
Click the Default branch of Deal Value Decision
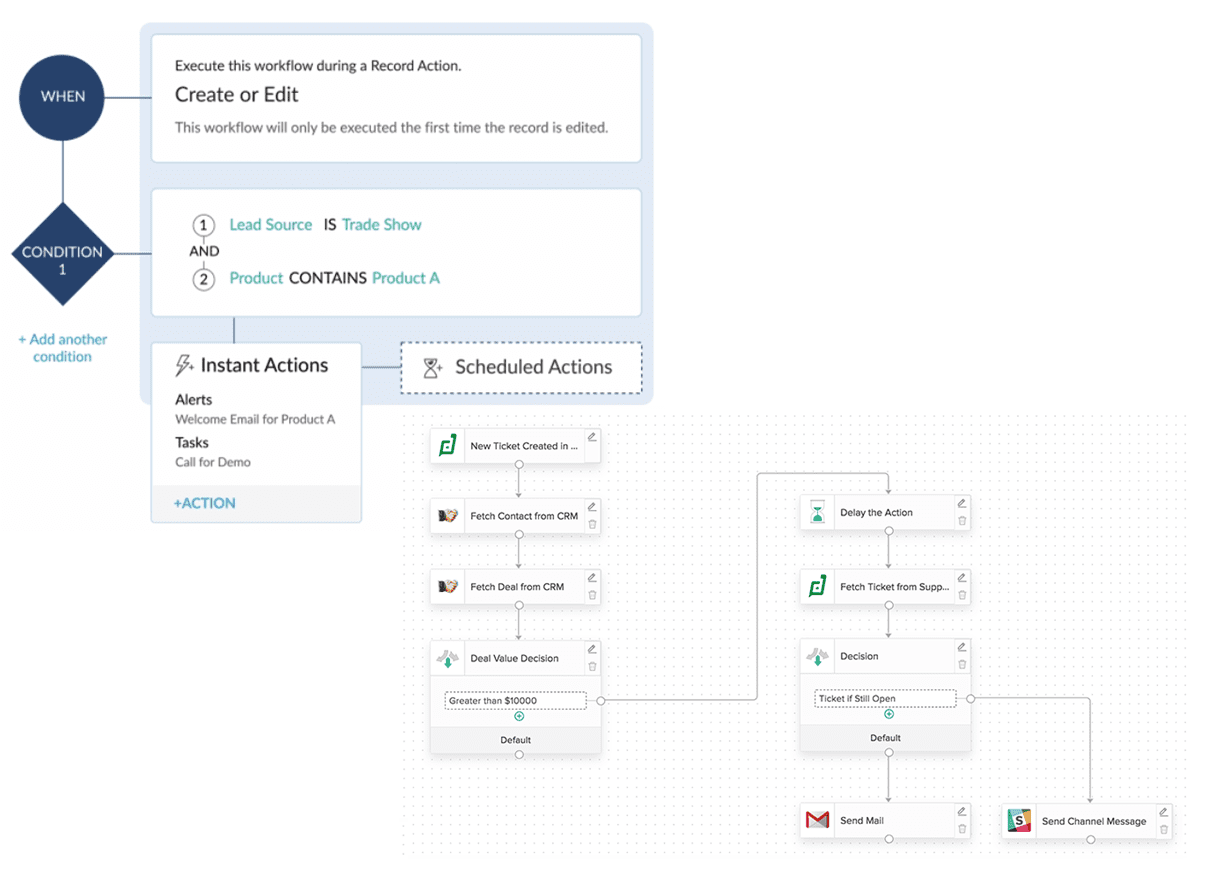[x=515, y=740]
